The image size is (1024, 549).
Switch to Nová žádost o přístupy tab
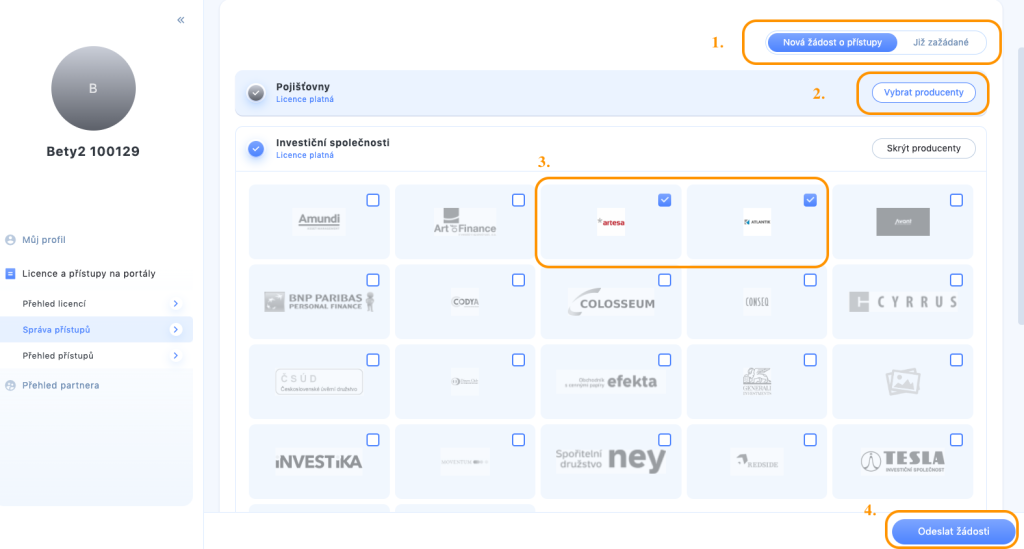coord(832,42)
